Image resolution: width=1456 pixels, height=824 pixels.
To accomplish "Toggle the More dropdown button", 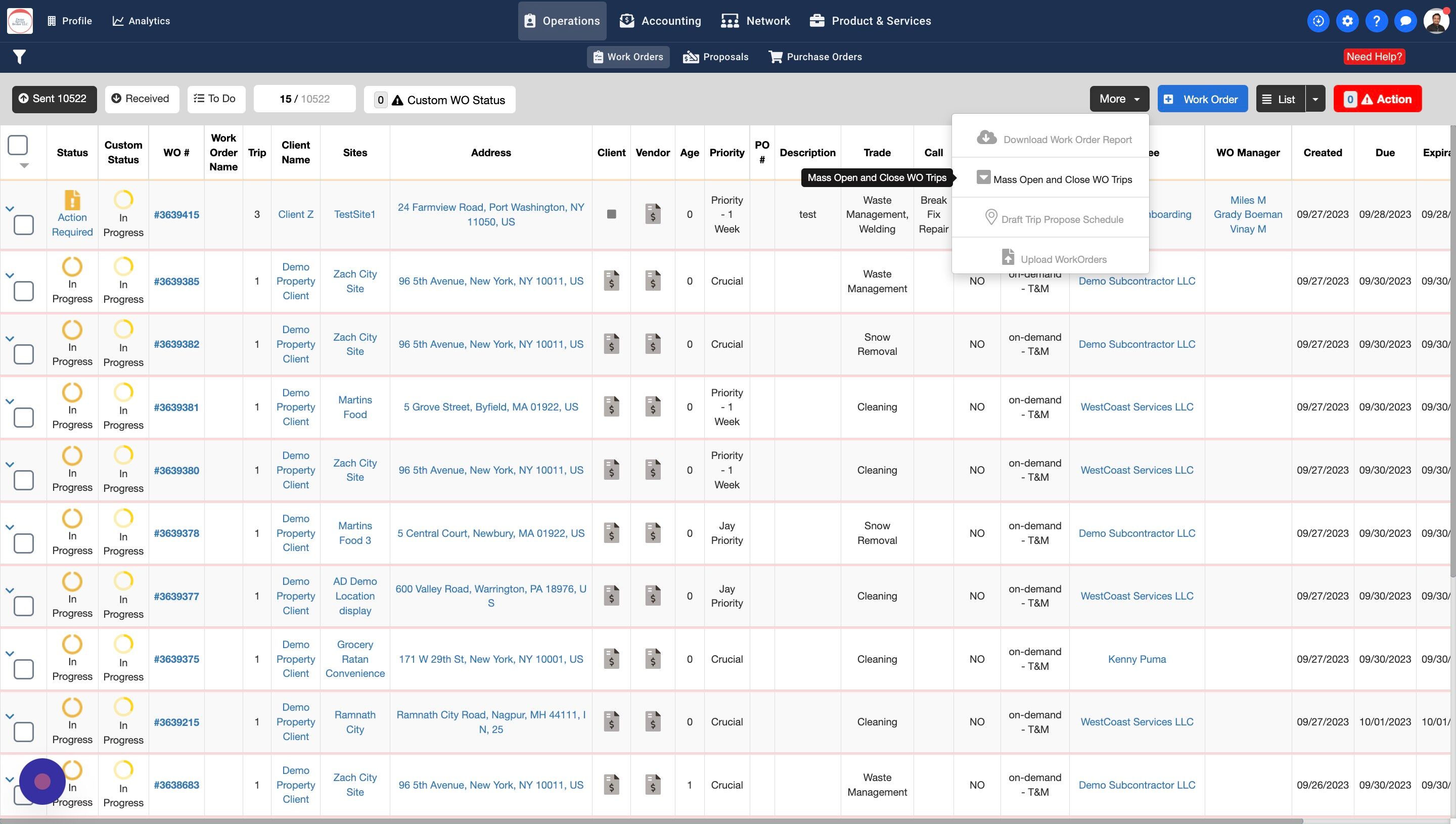I will 1119,99.
